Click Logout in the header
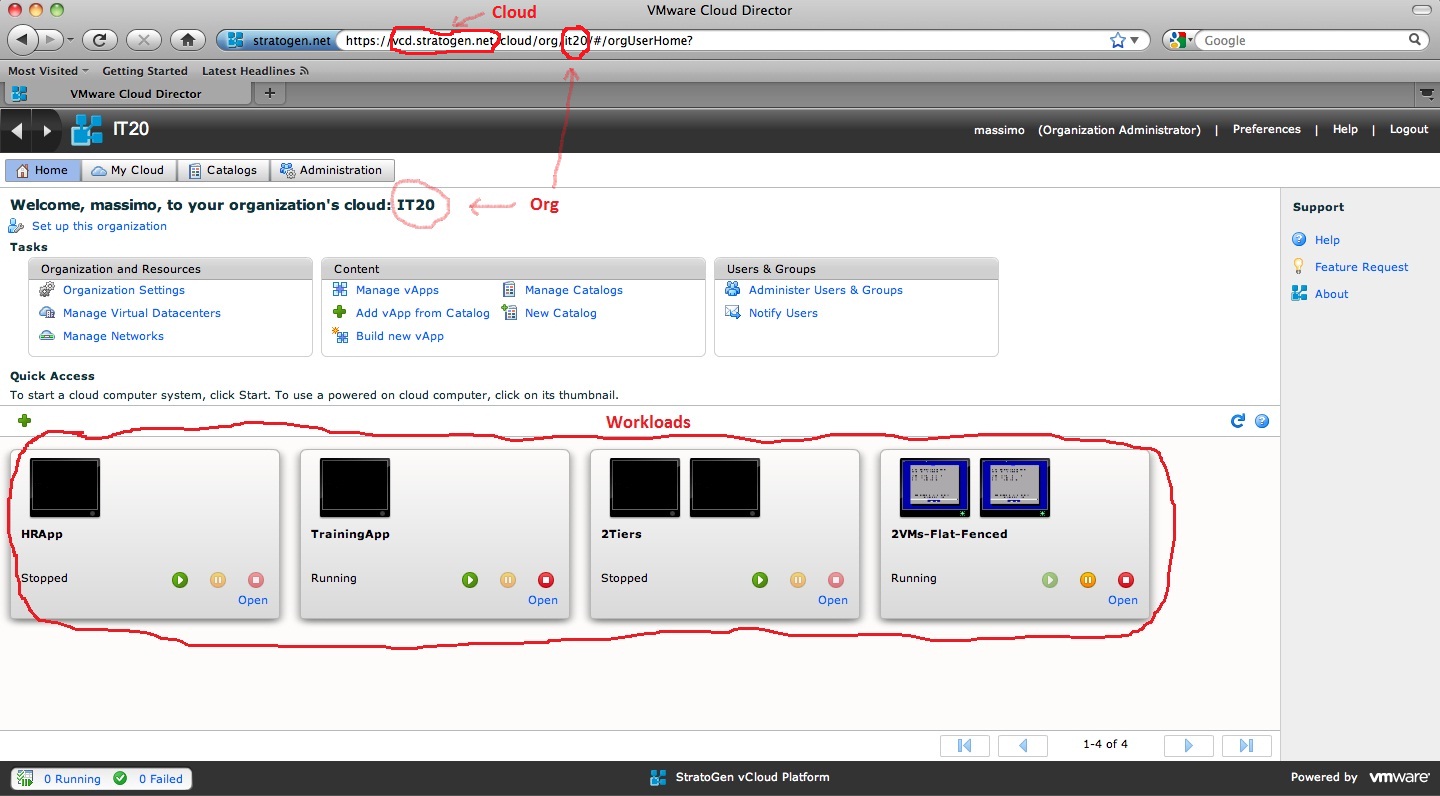The width and height of the screenshot is (1440, 796). click(x=1408, y=130)
